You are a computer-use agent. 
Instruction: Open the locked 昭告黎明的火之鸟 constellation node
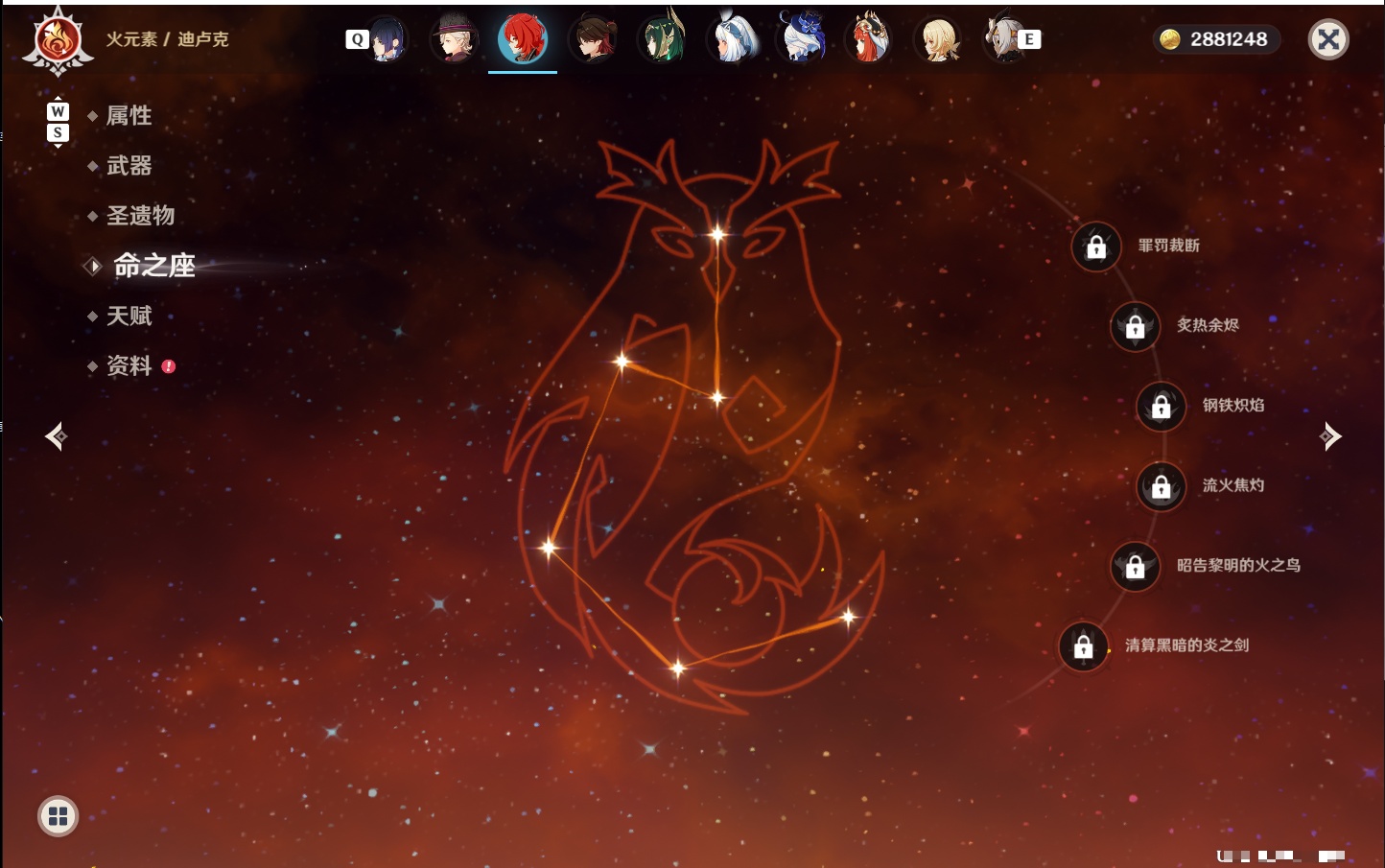coord(1135,567)
